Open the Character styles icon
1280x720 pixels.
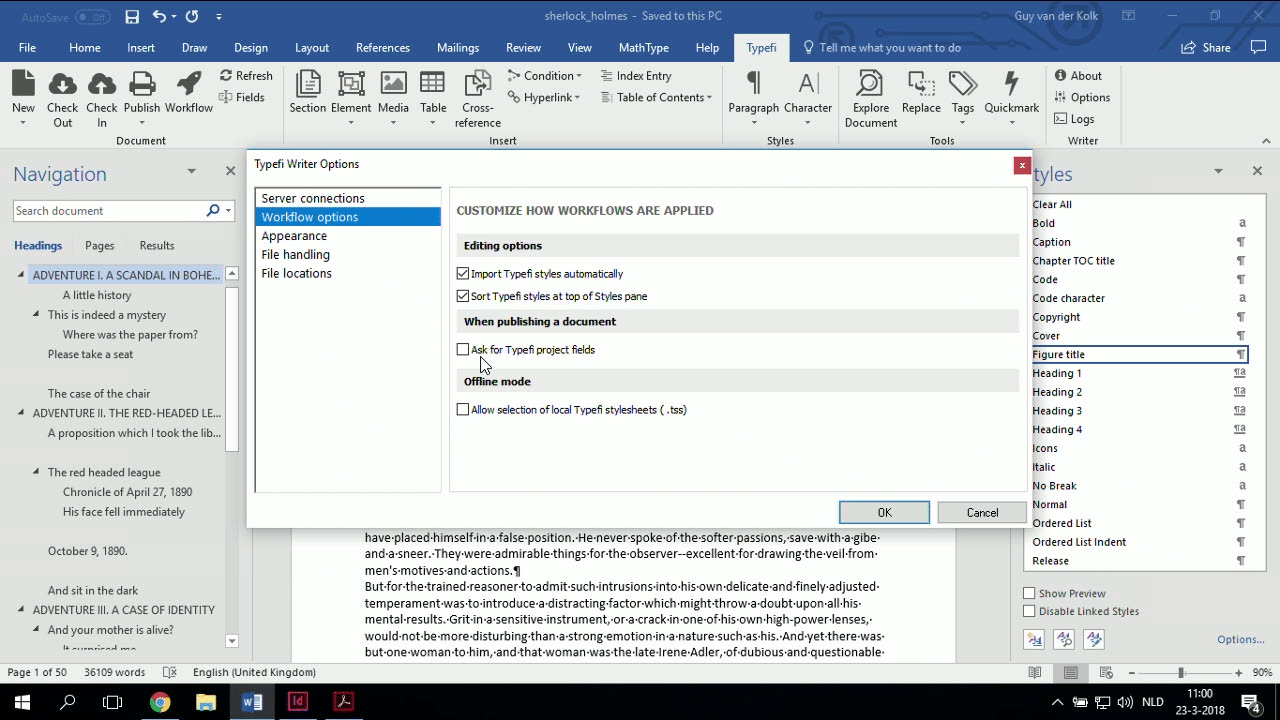tap(808, 84)
